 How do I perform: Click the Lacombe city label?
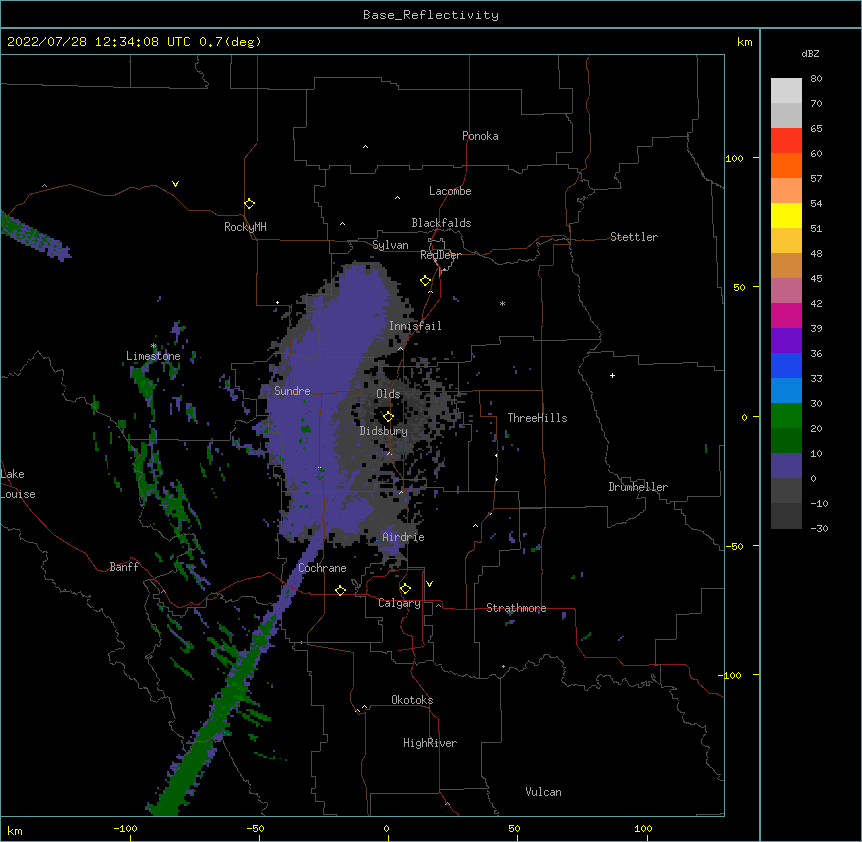pos(450,191)
